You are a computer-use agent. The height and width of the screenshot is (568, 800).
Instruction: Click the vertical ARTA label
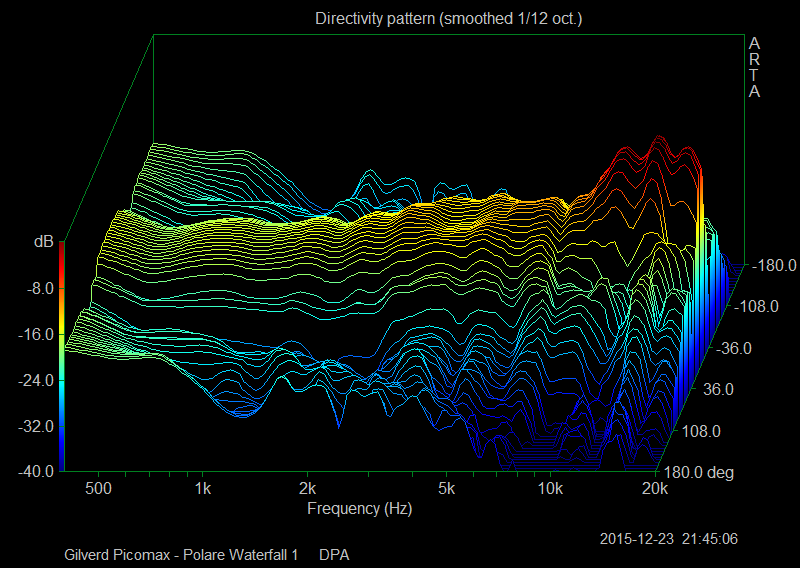(x=754, y=68)
